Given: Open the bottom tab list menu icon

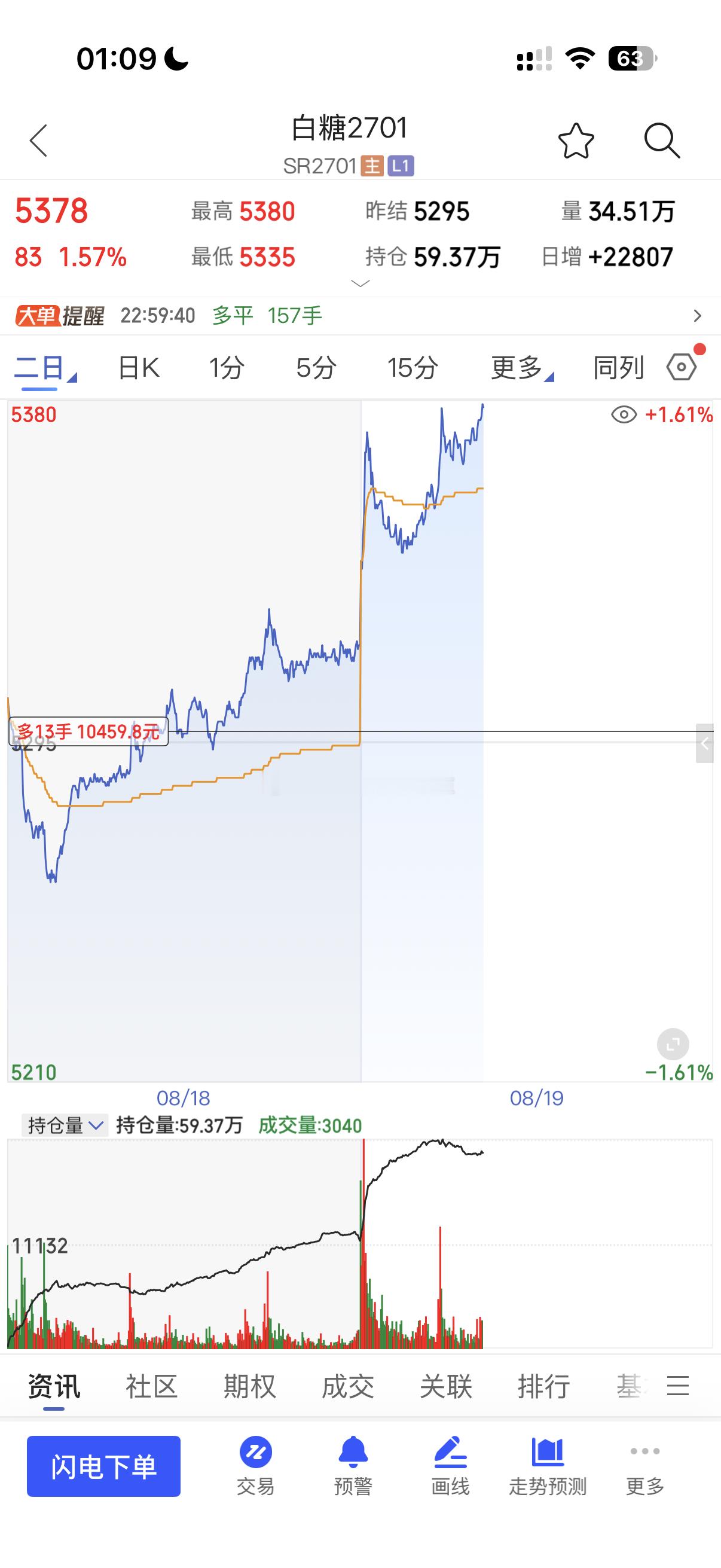Looking at the screenshot, I should coord(678,1386).
